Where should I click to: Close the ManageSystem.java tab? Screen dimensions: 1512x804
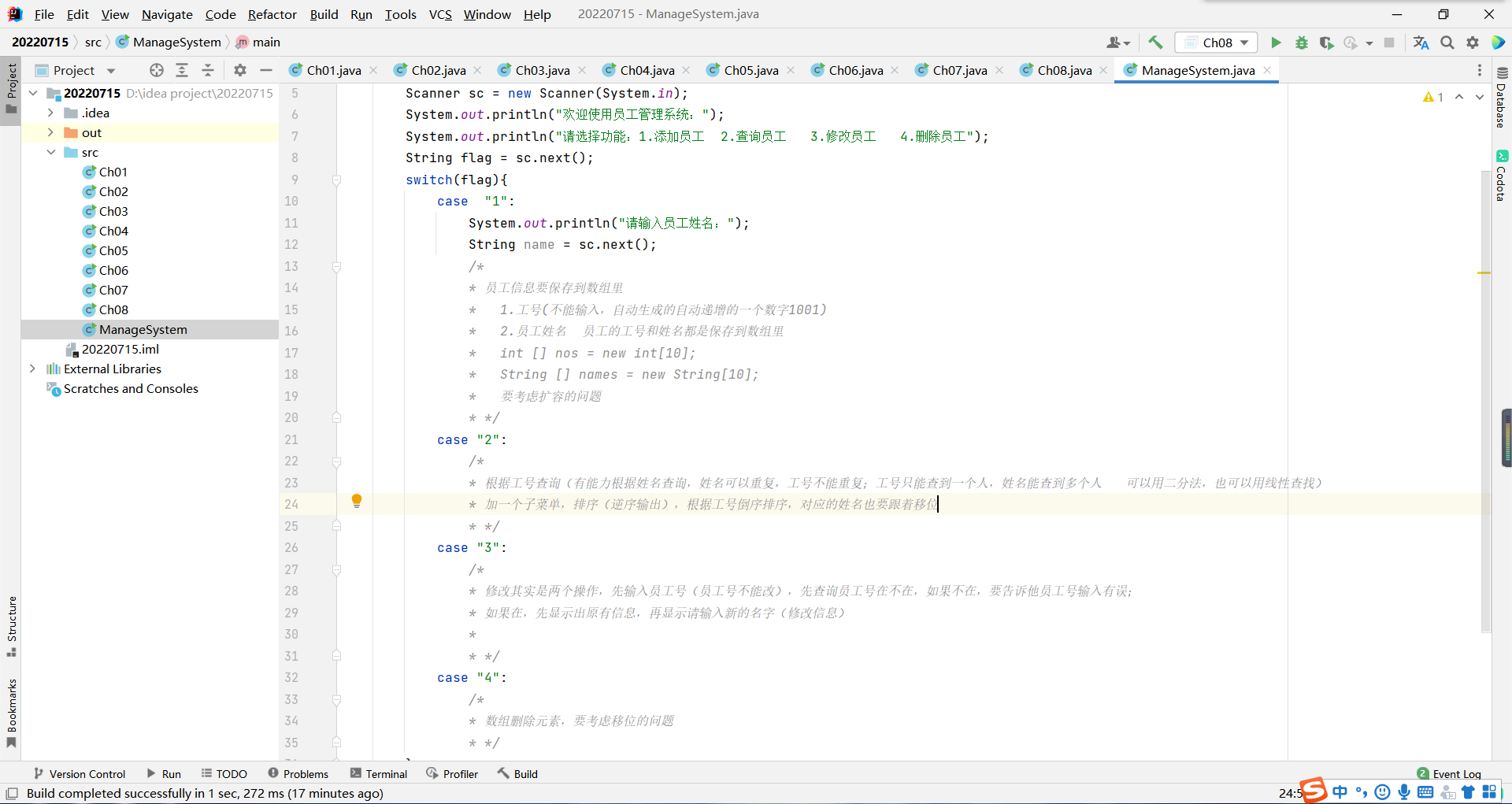[1267, 70]
